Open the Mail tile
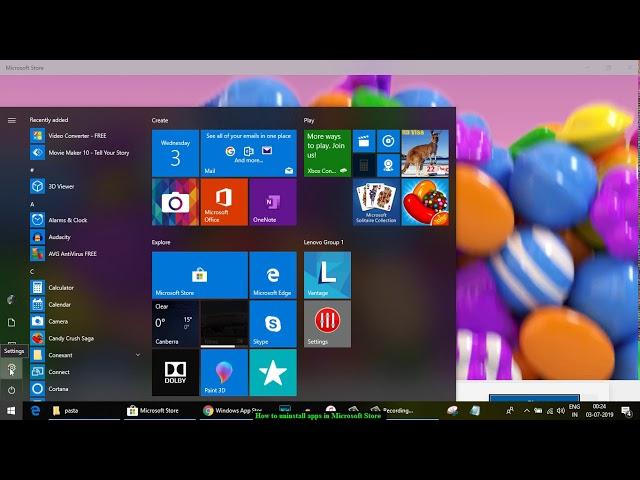 tap(248, 153)
